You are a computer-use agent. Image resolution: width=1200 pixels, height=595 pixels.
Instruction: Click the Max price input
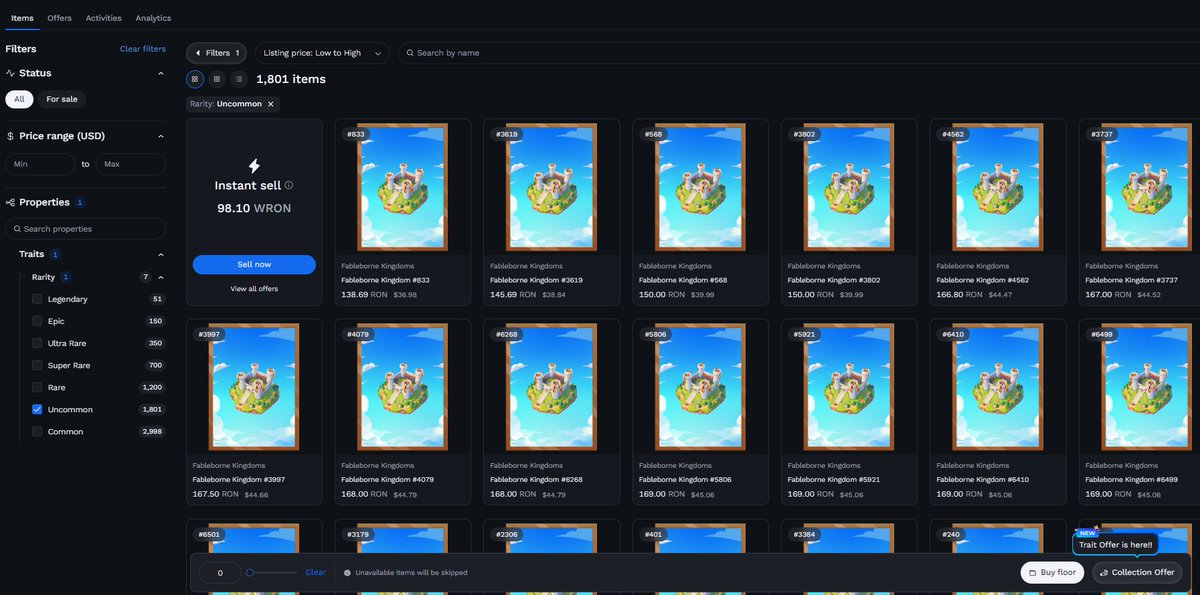tap(130, 164)
